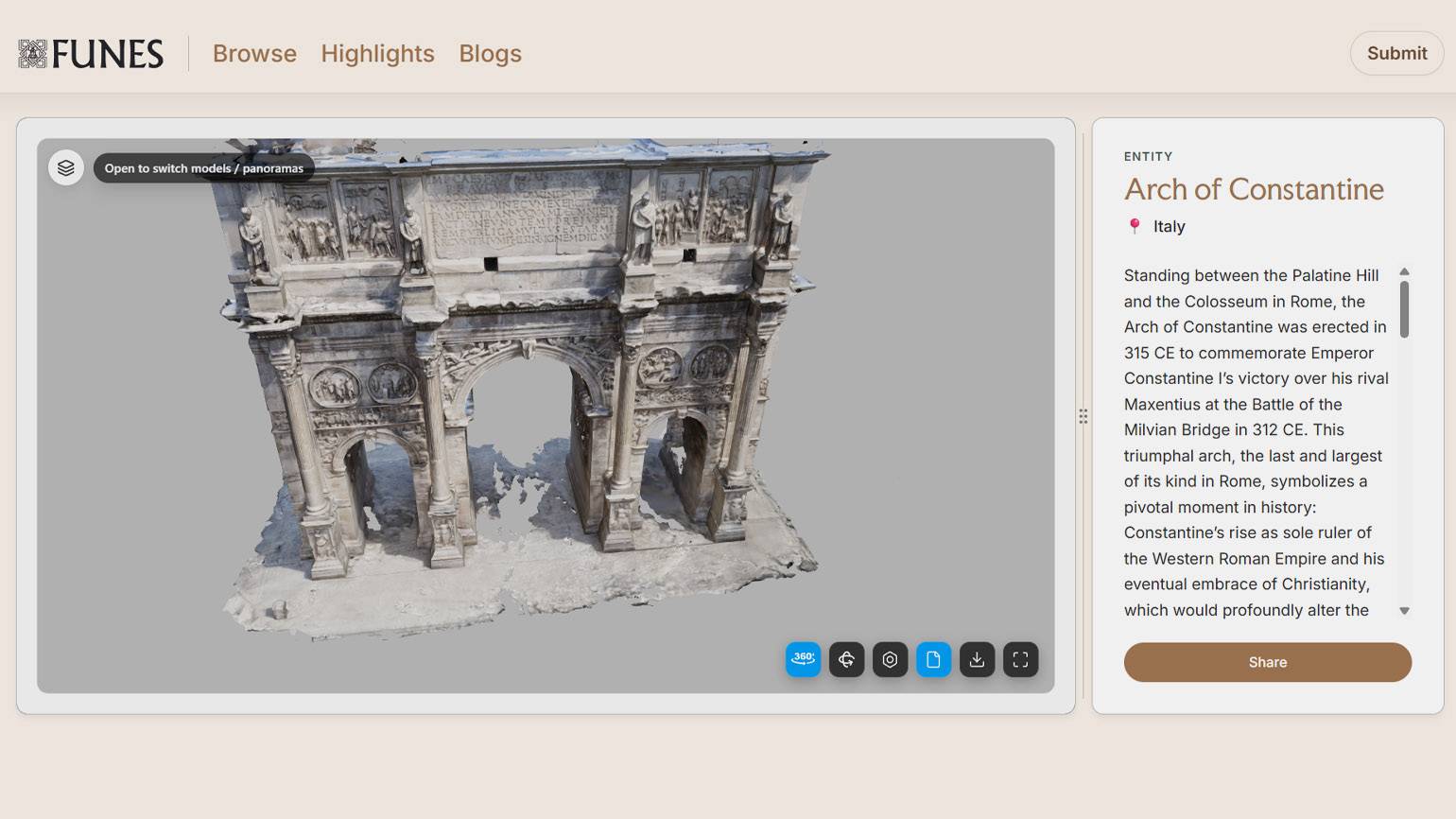This screenshot has width=1456, height=819.
Task: Click the description scrollbar thumb
Action: pyautogui.click(x=1404, y=308)
